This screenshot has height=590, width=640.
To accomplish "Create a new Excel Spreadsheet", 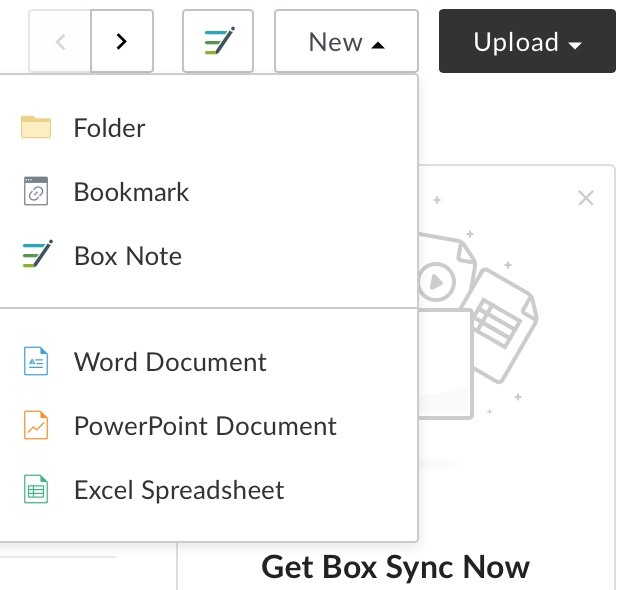I will (x=209, y=490).
